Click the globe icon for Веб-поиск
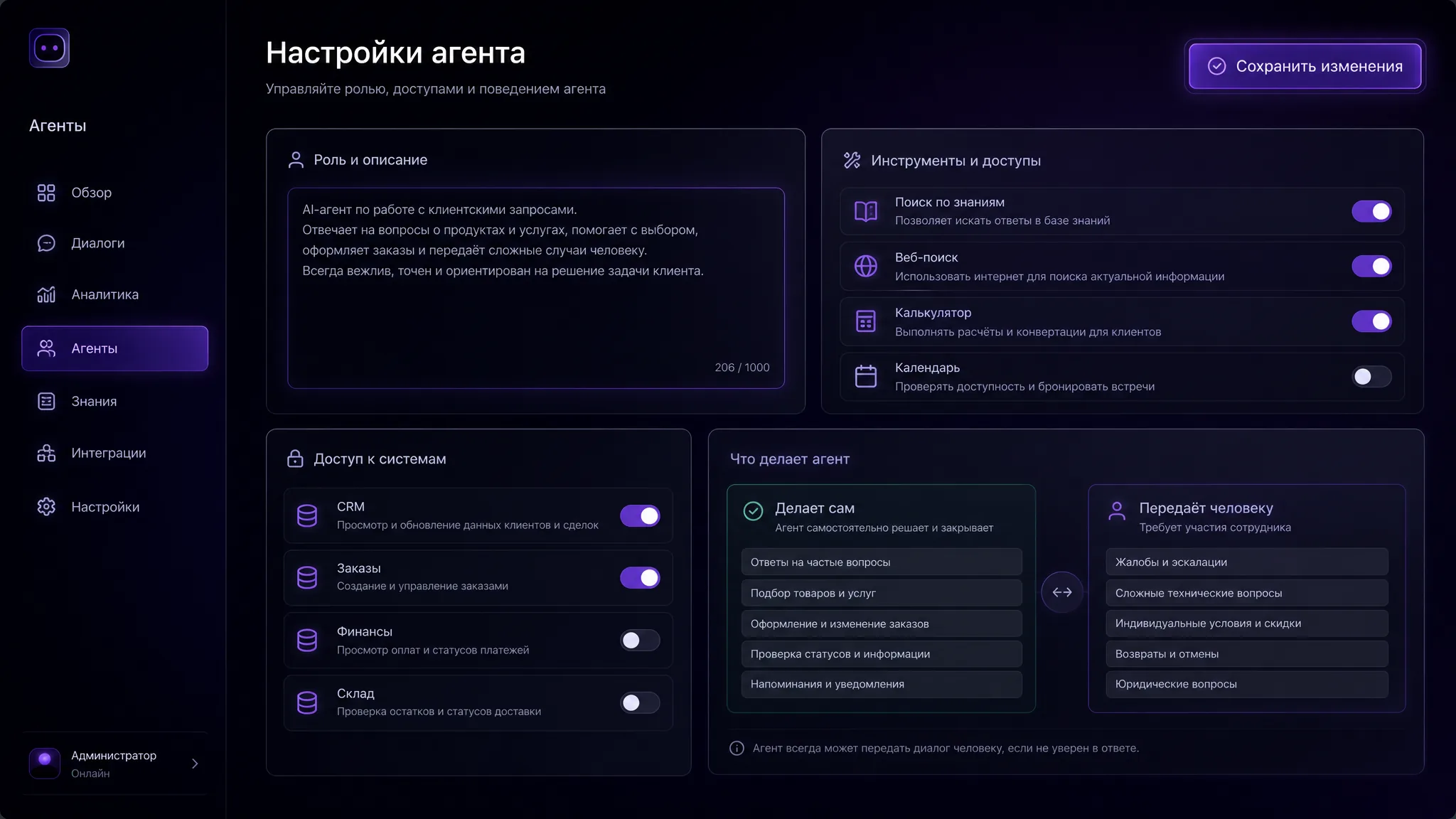Screen dimensions: 1456x819 (x=865, y=266)
